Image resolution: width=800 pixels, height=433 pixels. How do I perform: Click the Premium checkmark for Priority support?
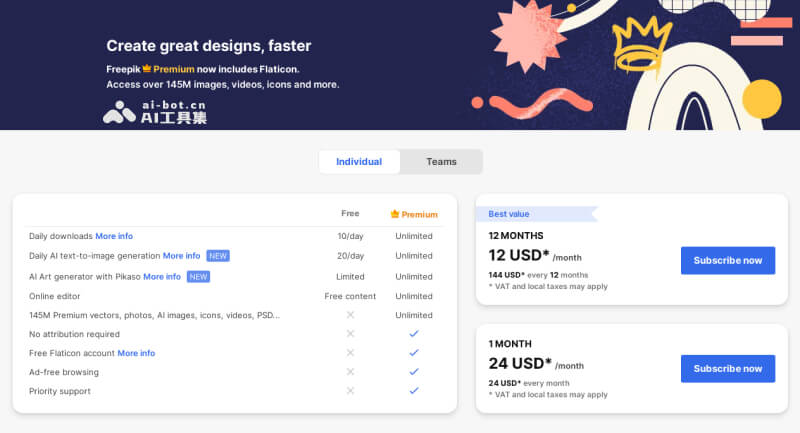point(414,391)
